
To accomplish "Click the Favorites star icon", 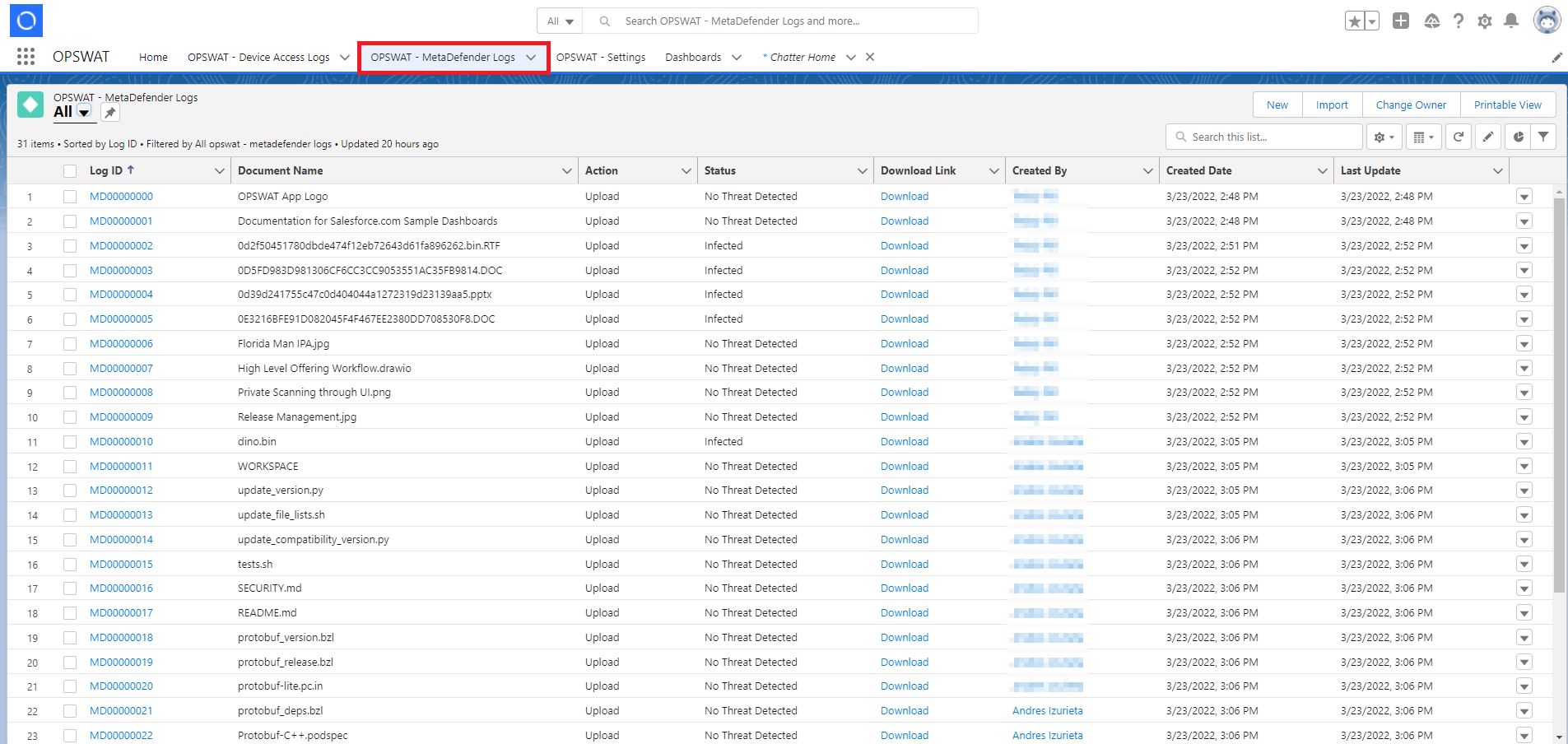I will pos(1354,21).
